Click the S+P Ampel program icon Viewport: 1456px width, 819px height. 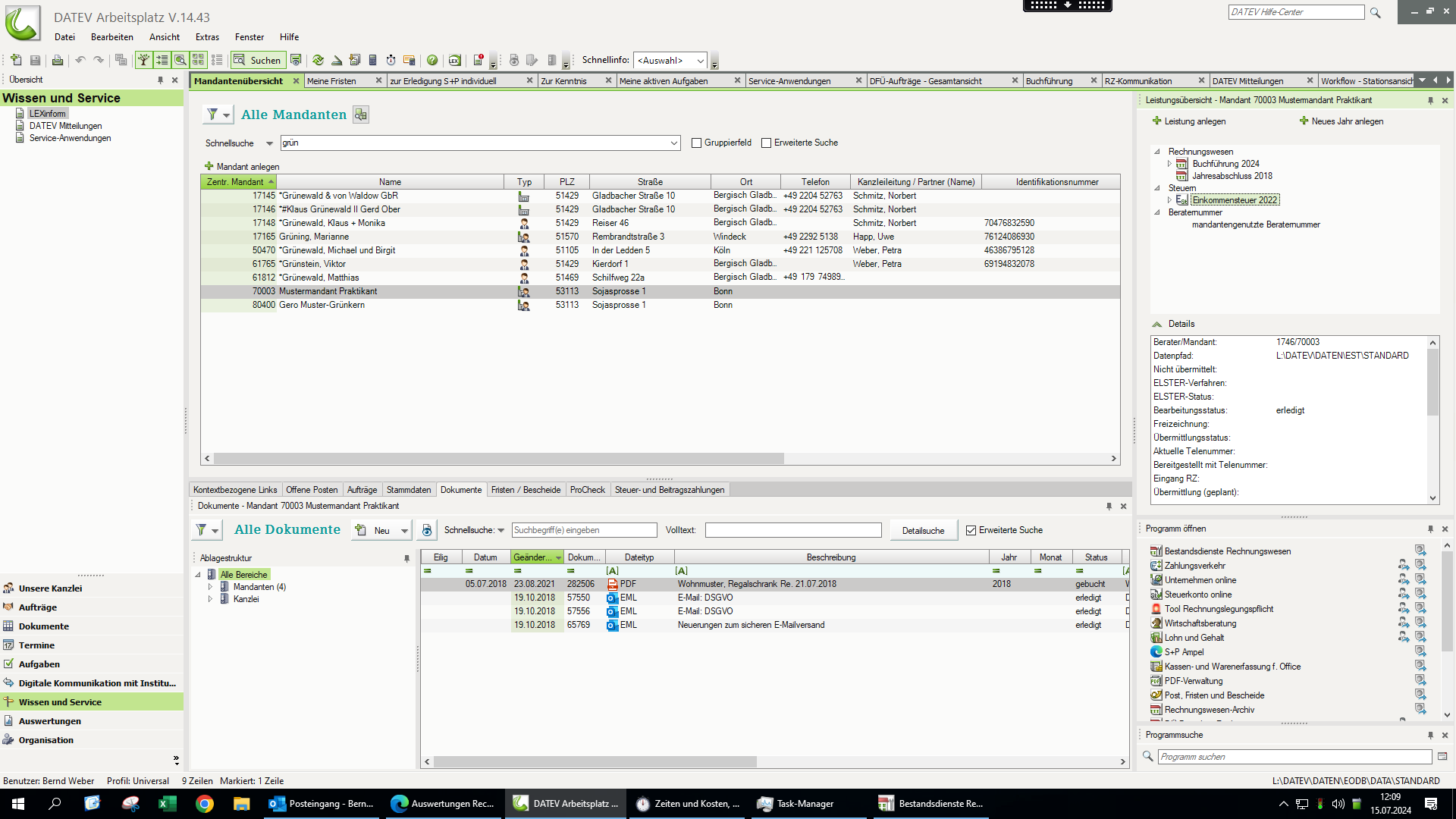pyautogui.click(x=1156, y=652)
